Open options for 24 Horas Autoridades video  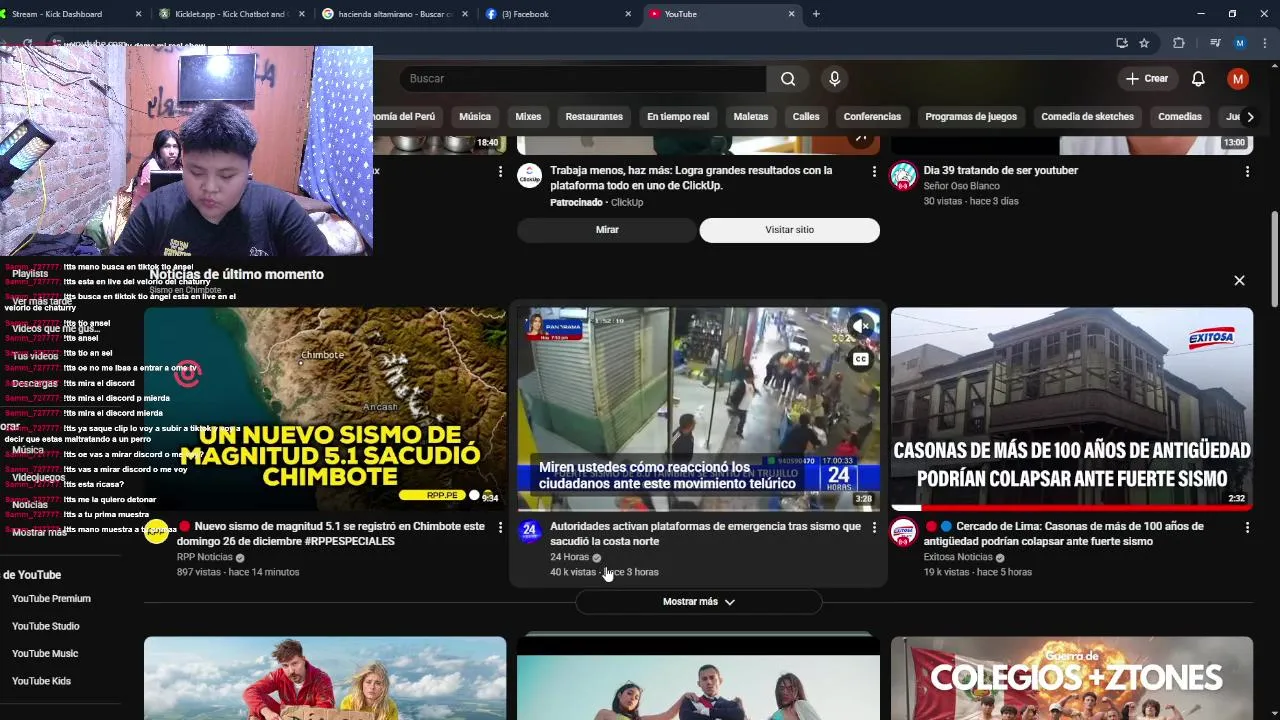(x=874, y=527)
